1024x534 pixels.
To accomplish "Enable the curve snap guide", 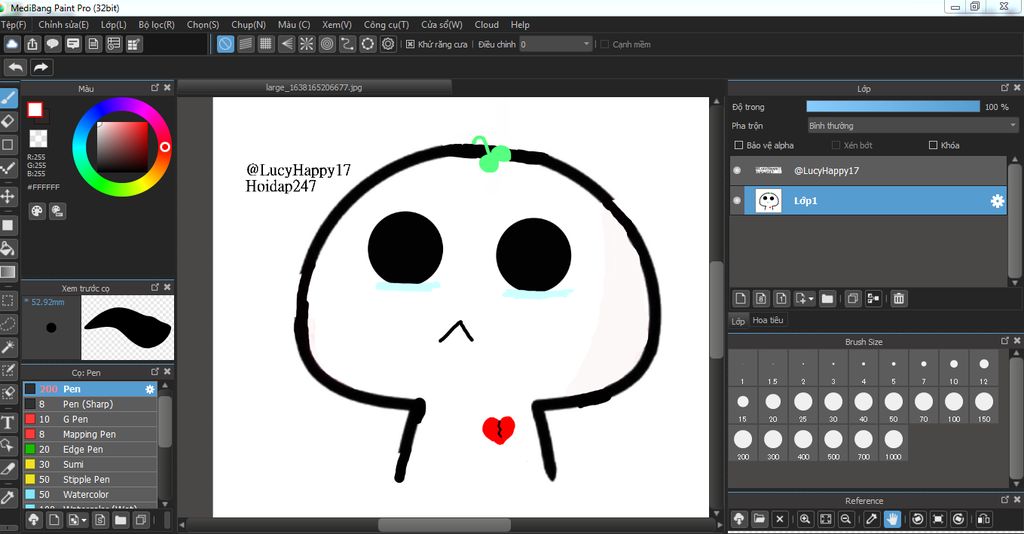I will (x=347, y=44).
